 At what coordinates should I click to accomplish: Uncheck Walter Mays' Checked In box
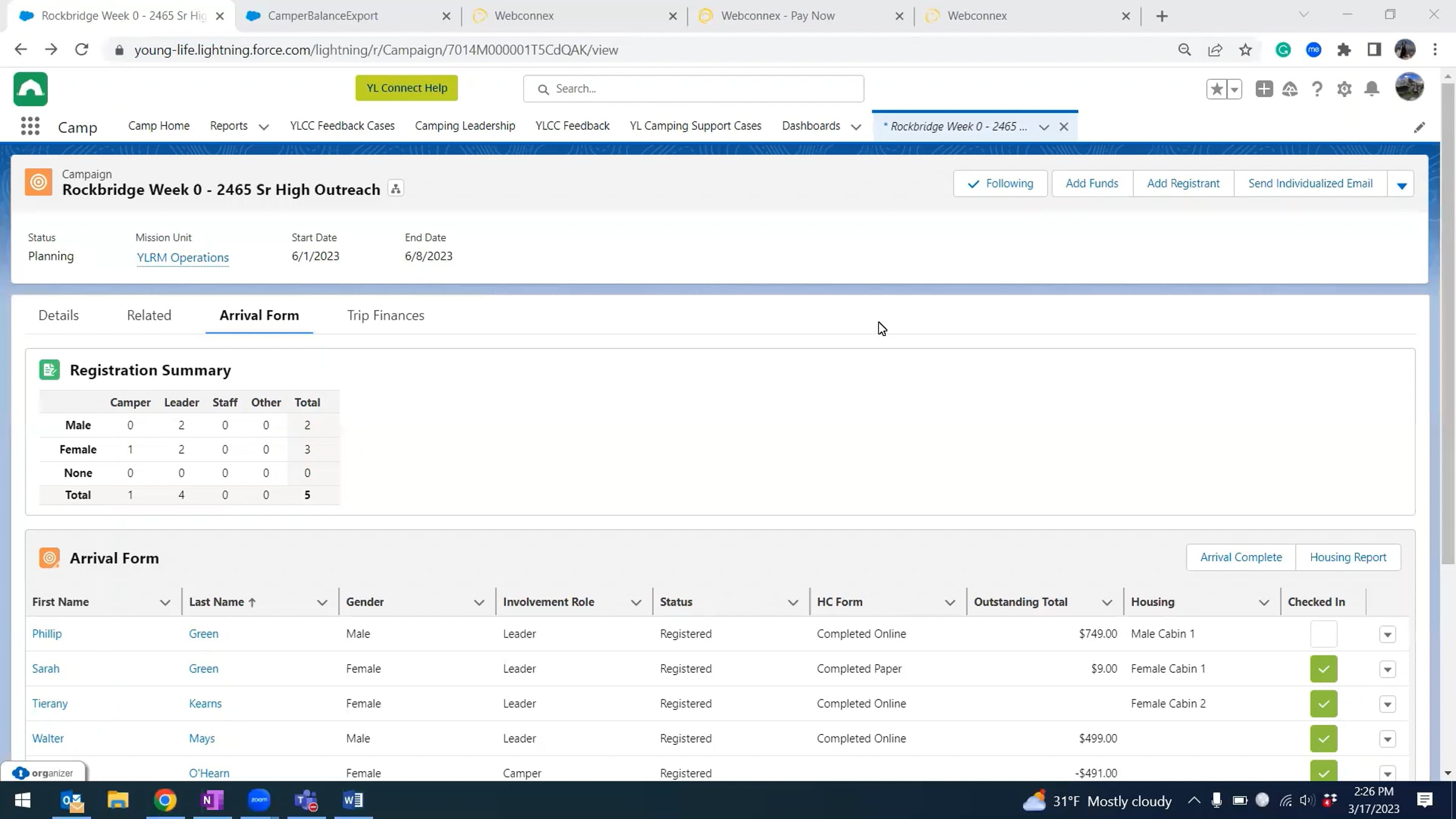tap(1323, 739)
